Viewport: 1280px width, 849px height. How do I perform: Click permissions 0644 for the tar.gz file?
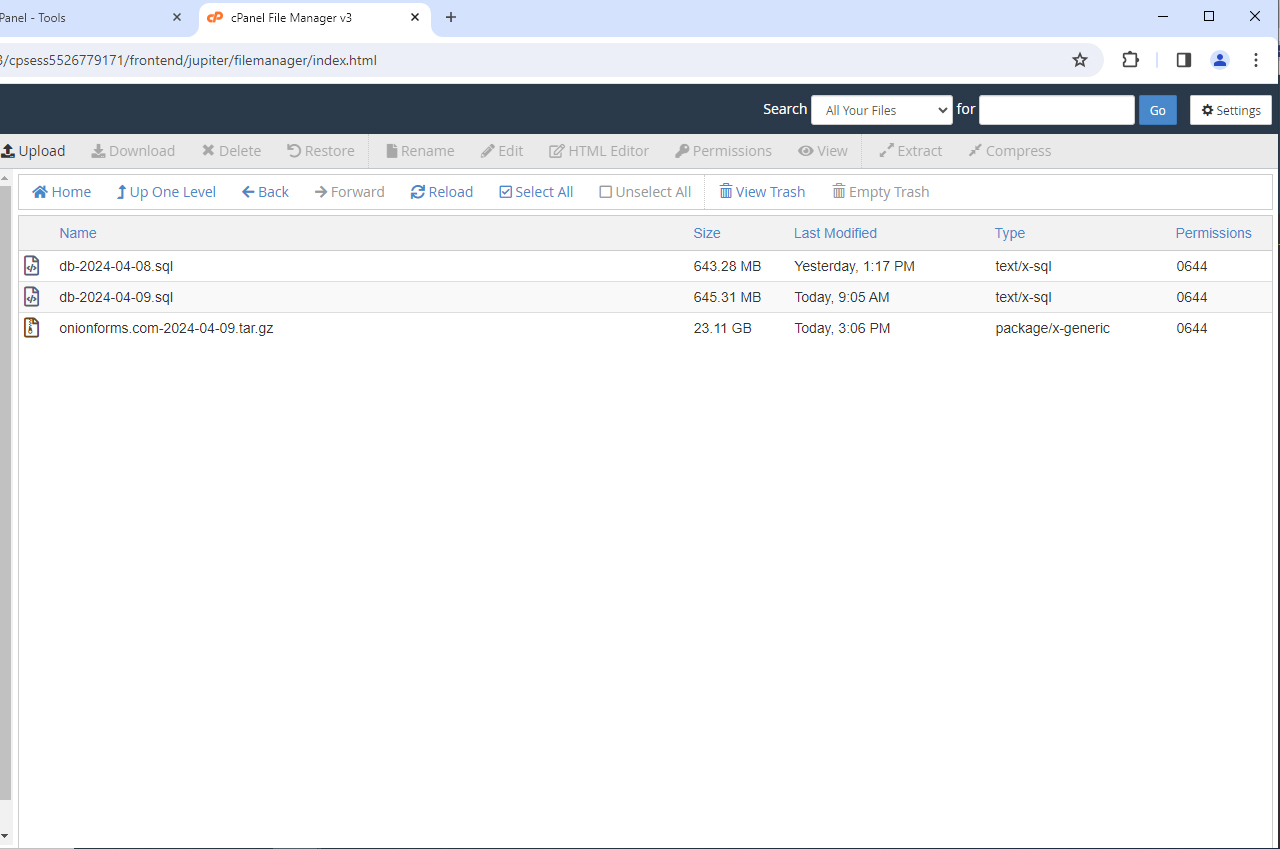click(x=1192, y=328)
